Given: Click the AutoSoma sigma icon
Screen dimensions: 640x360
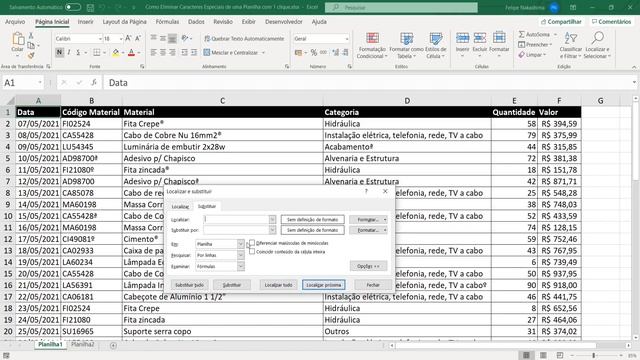Looking at the screenshot, I should coord(522,34).
